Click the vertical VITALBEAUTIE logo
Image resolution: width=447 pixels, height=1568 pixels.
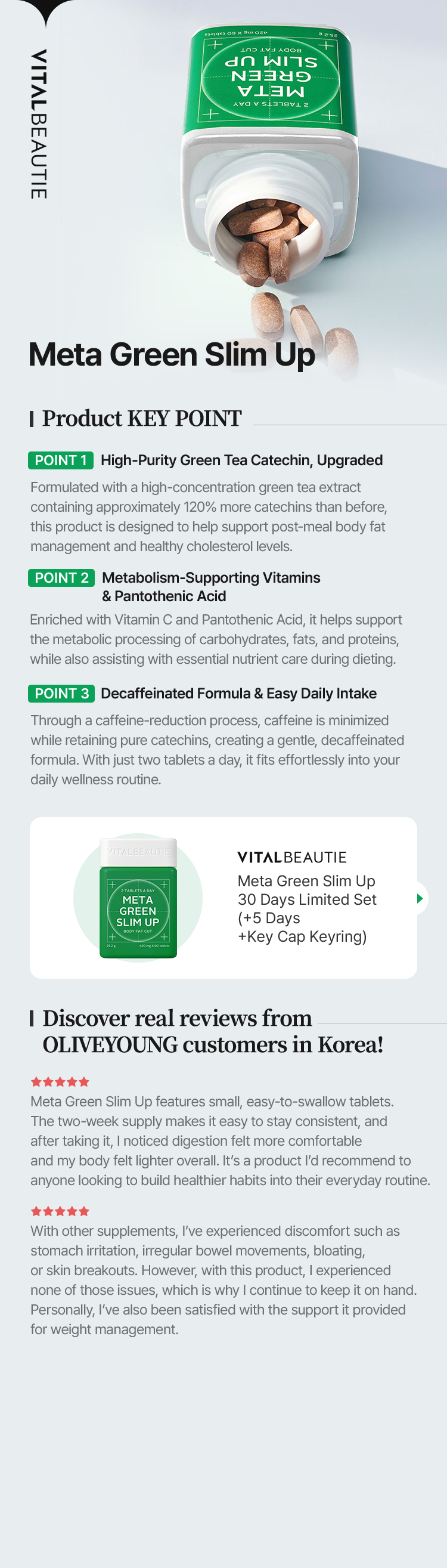[x=38, y=123]
